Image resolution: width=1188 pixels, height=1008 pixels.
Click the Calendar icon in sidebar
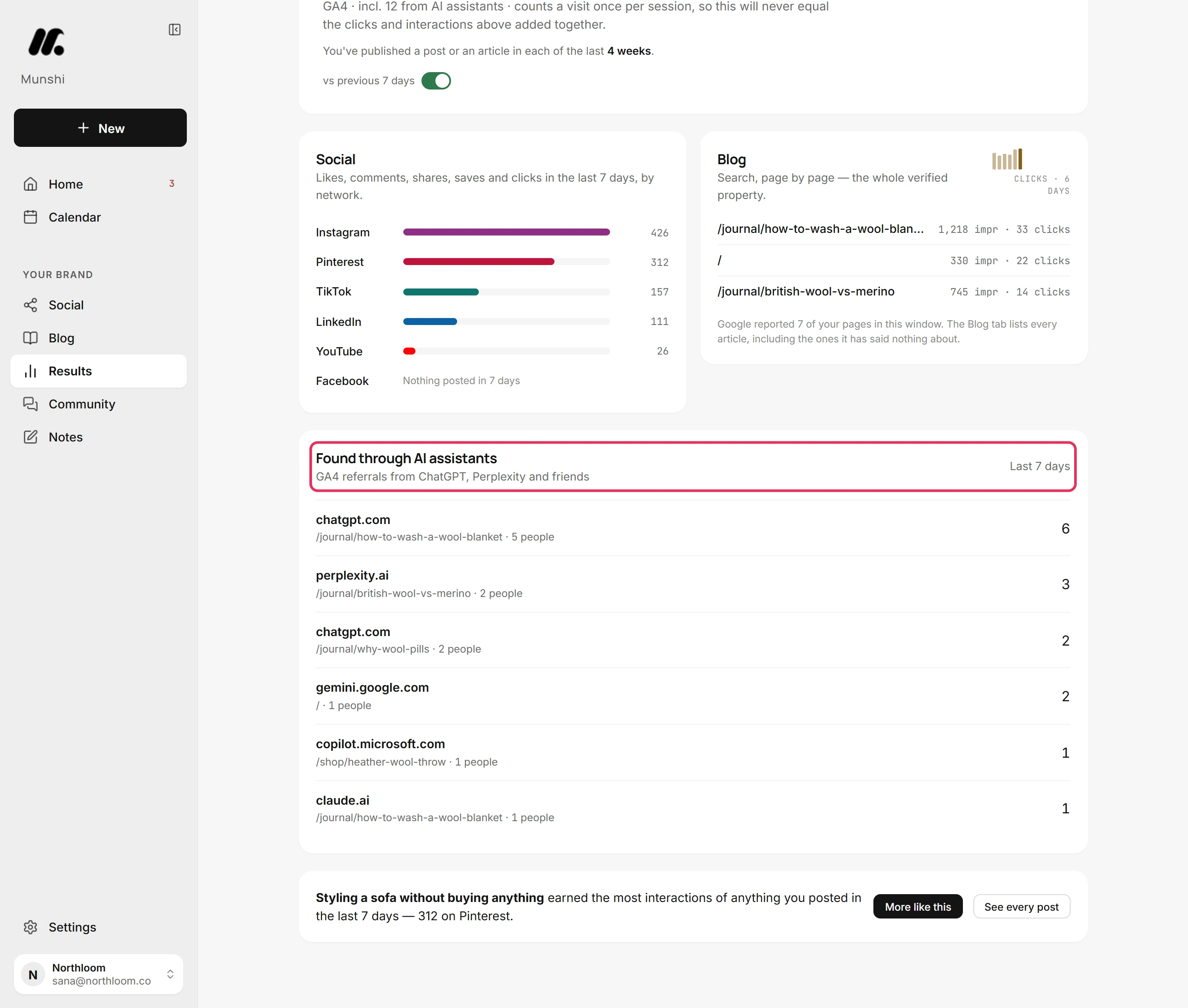(x=30, y=217)
